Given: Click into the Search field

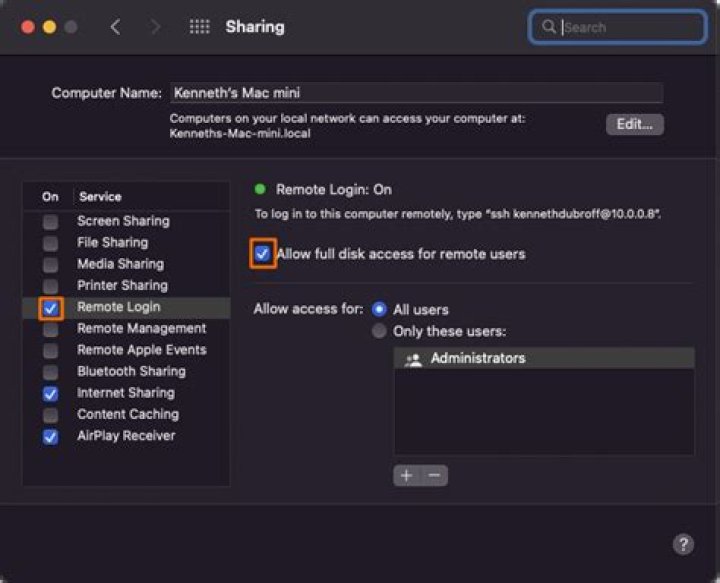Looking at the screenshot, I should pos(618,27).
